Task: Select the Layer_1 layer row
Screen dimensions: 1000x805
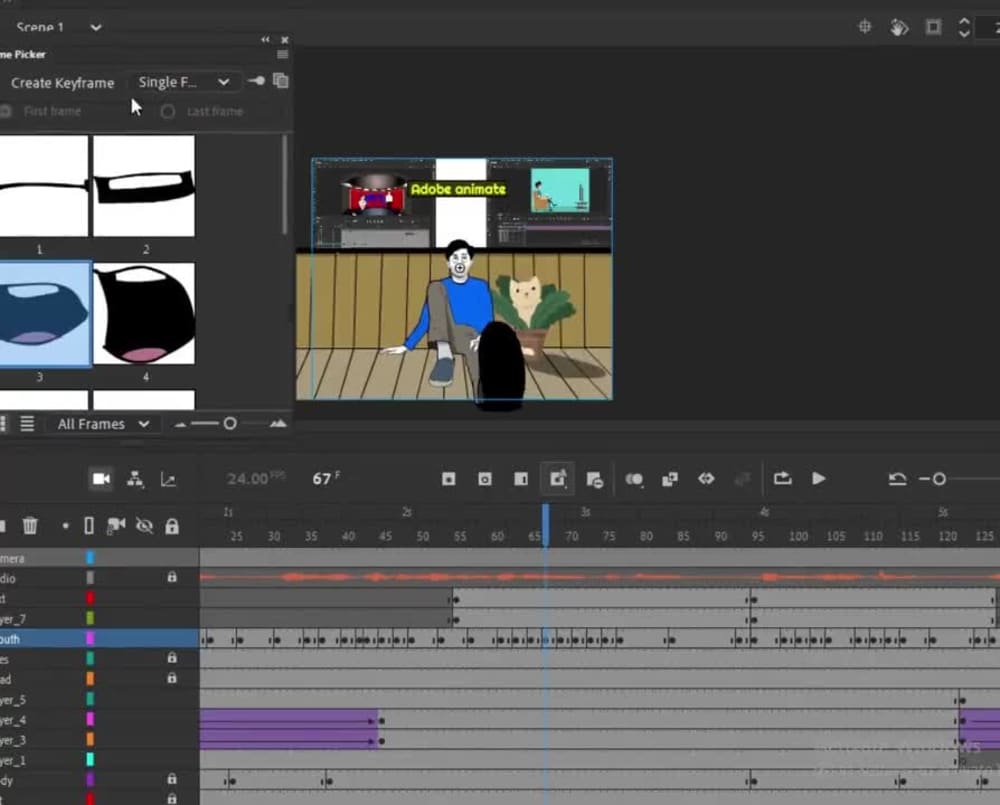Action: (x=99, y=760)
